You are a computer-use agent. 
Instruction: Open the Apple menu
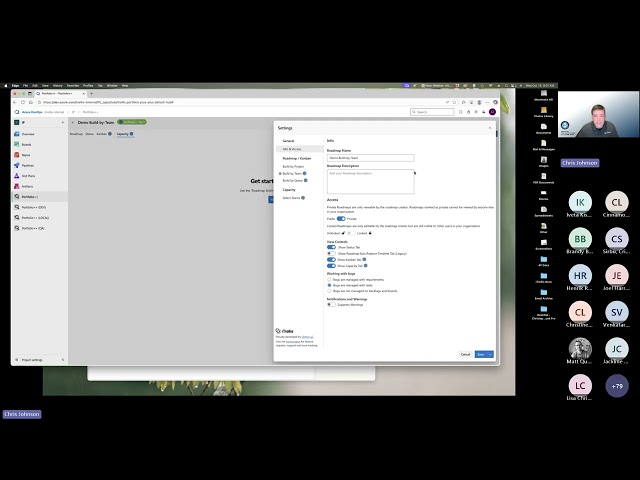[x=6, y=86]
